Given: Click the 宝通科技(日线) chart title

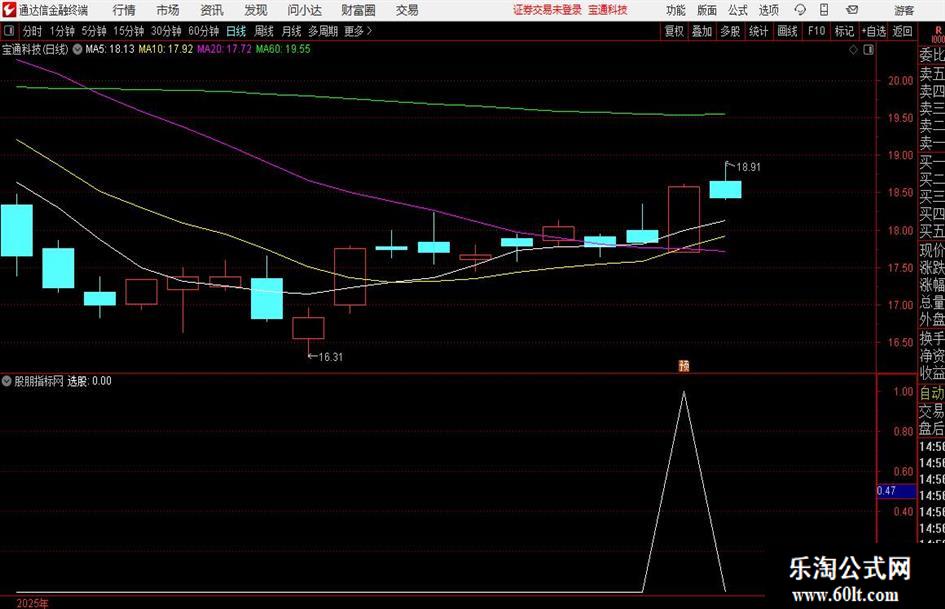Looking at the screenshot, I should pyautogui.click(x=36, y=49).
